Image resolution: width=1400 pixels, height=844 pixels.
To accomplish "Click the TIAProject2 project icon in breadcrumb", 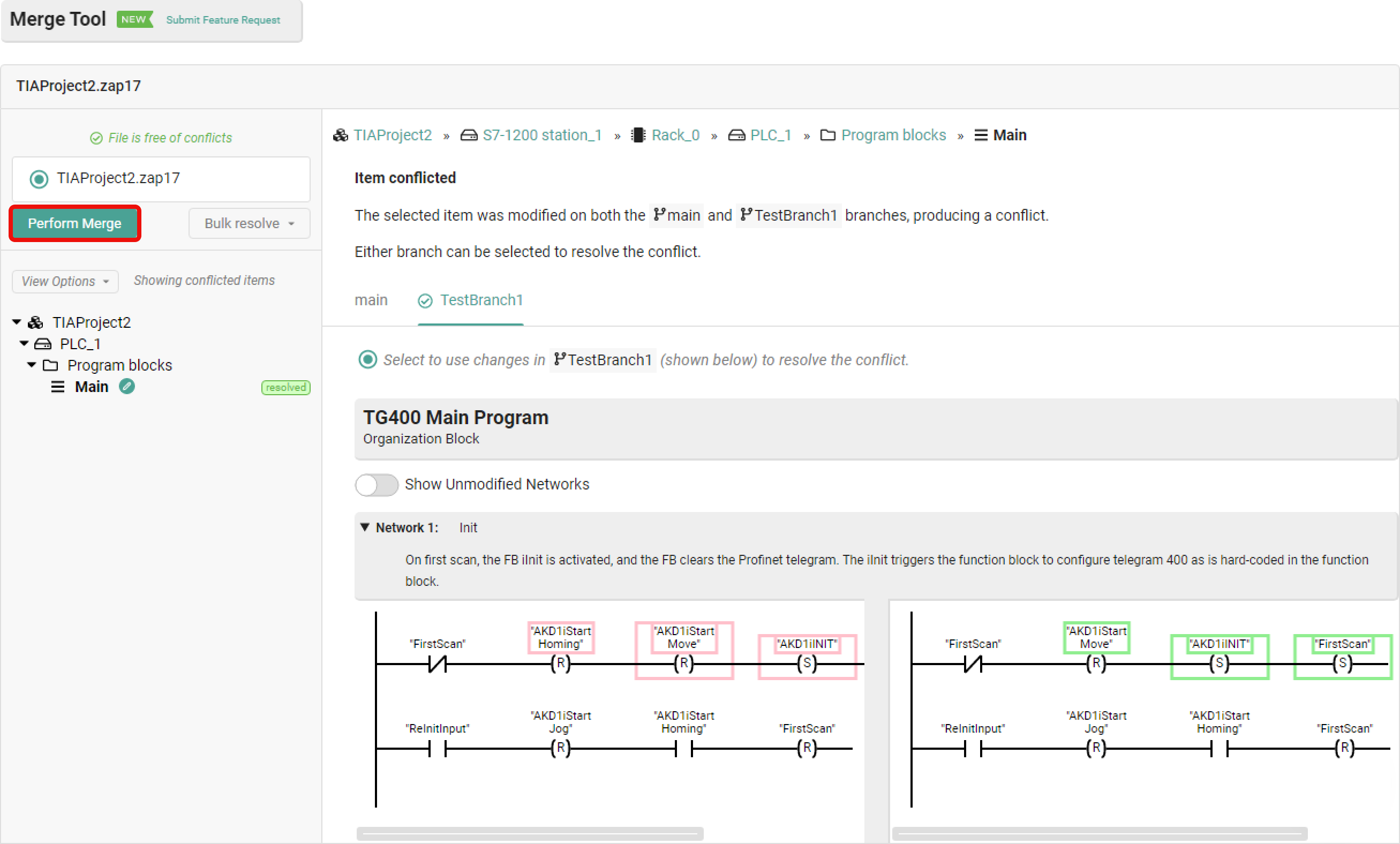I will [x=340, y=135].
